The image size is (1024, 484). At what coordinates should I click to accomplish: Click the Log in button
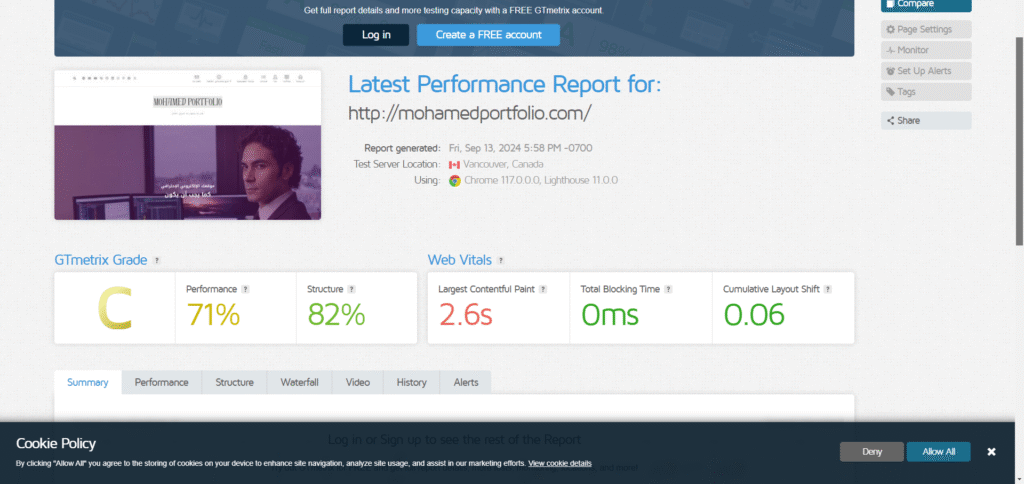coord(376,35)
